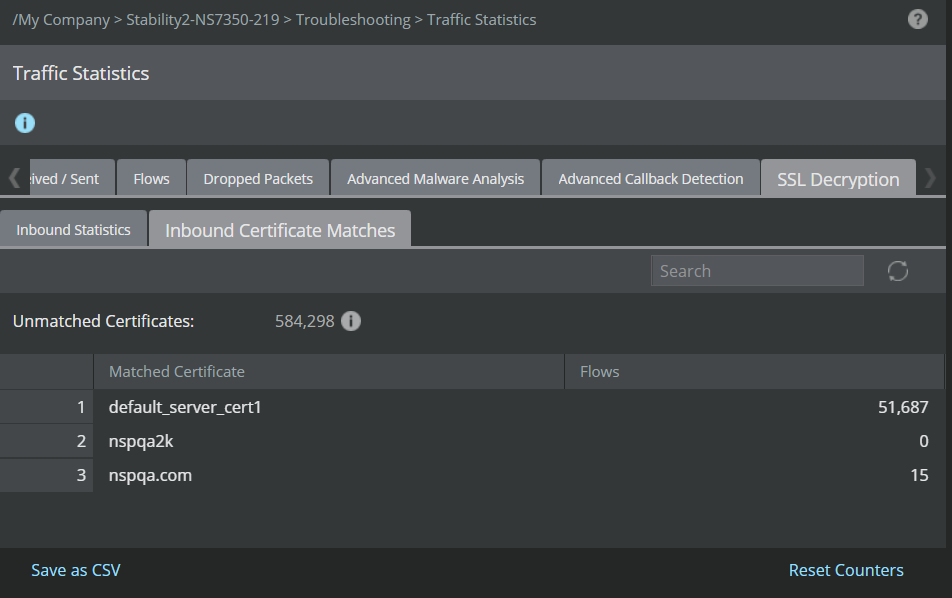The image size is (952, 598).
Task: Click Troubleshooting in the breadcrumb
Action: [353, 19]
